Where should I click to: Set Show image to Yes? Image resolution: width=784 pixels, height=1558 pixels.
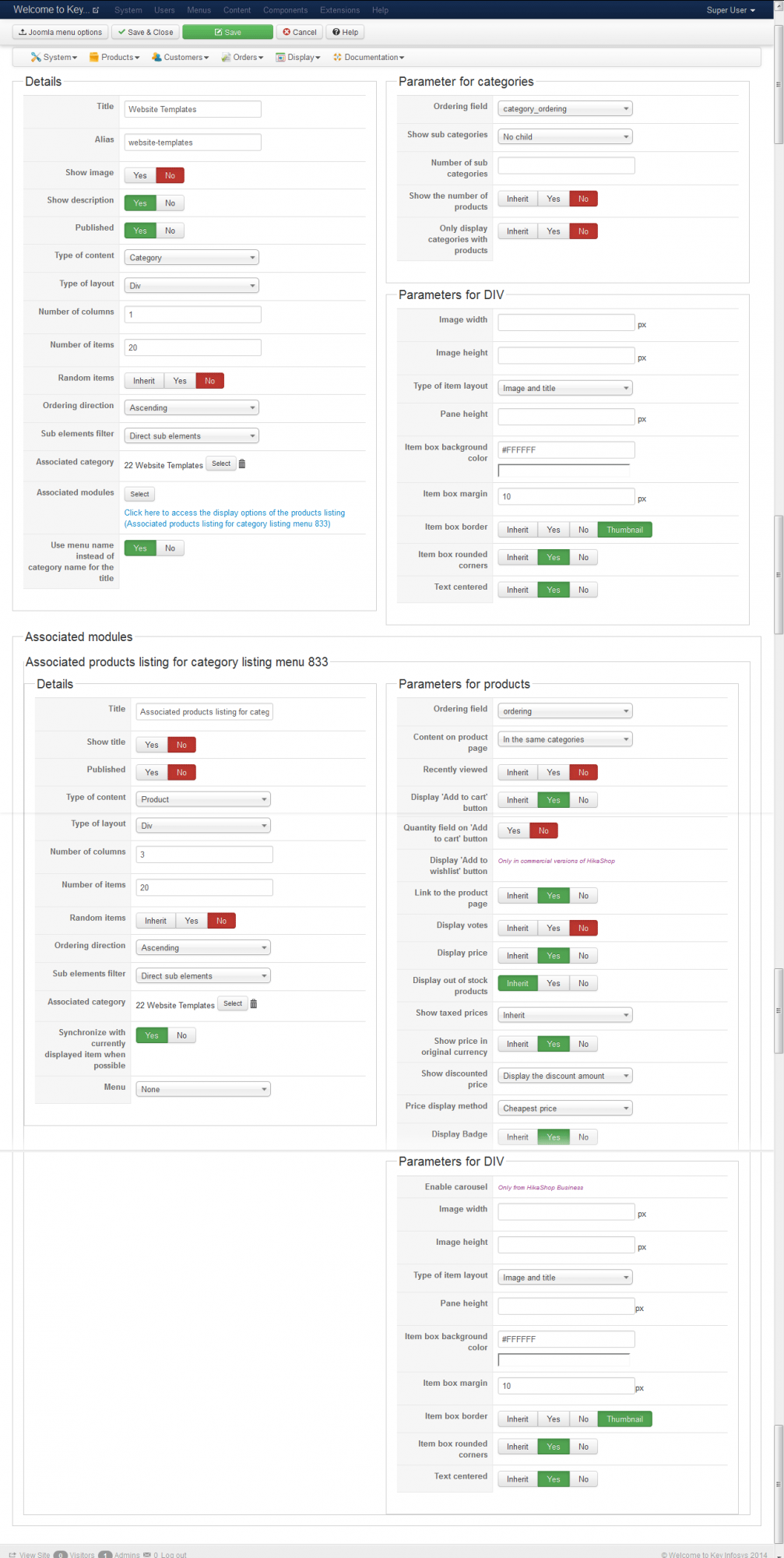(140, 176)
